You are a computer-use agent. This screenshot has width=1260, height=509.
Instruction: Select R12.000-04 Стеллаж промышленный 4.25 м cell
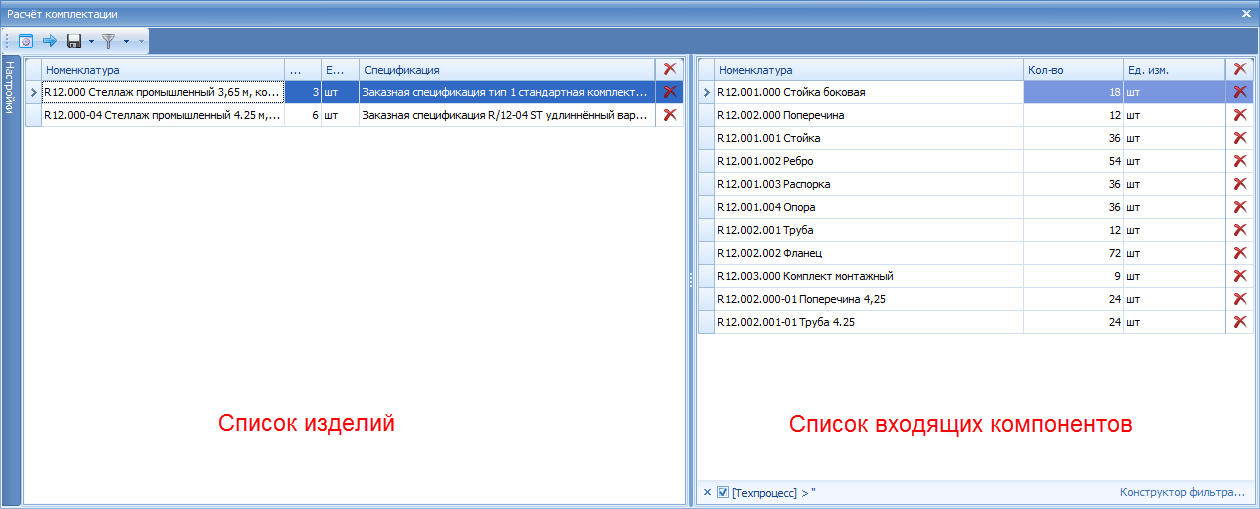tap(163, 115)
